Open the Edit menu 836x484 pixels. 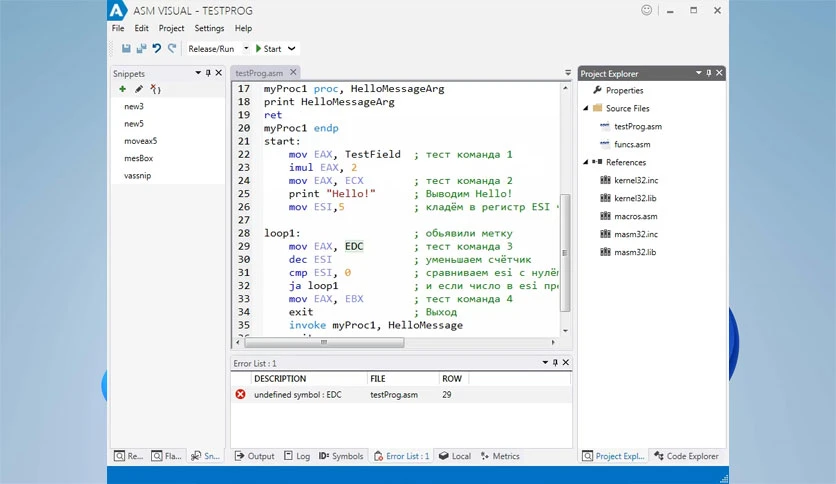point(141,28)
